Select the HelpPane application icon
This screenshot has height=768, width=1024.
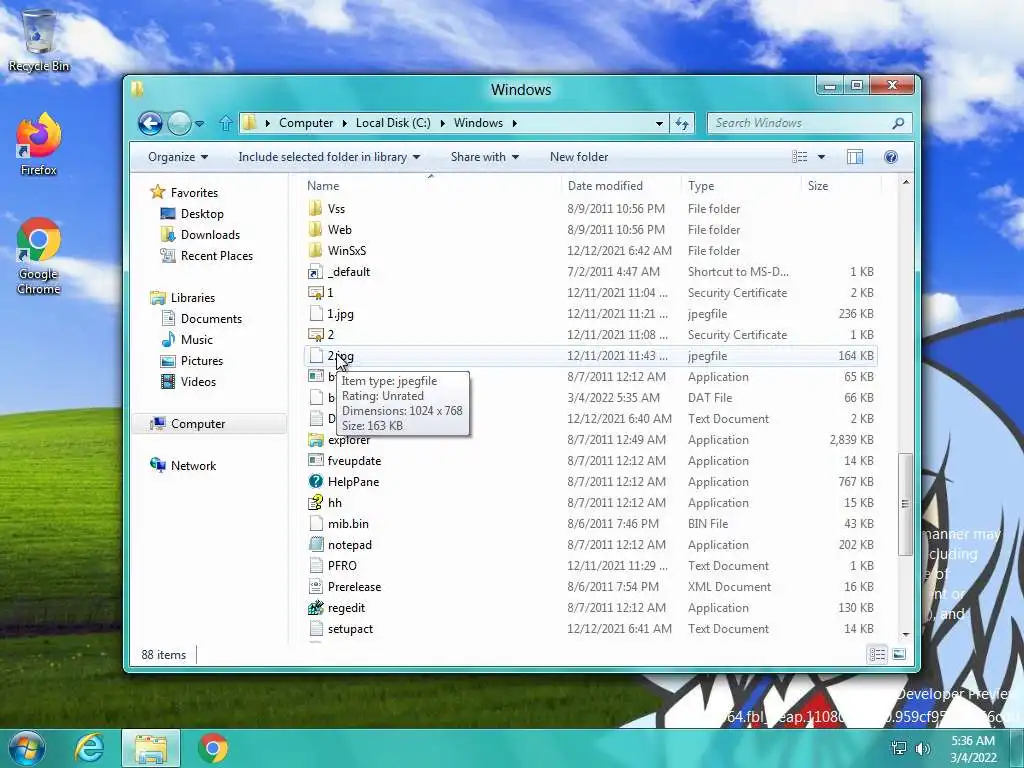[315, 481]
